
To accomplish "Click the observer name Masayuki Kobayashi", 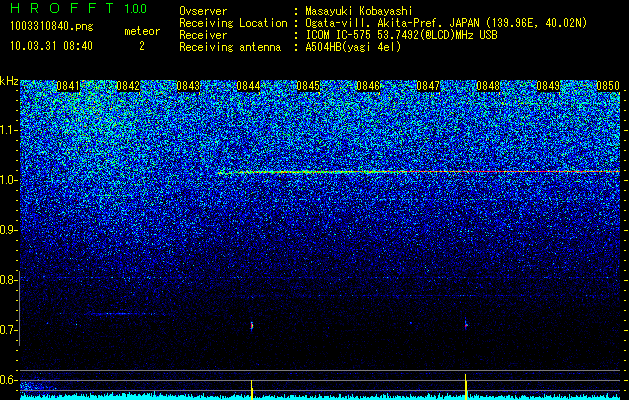I will pos(359,11).
